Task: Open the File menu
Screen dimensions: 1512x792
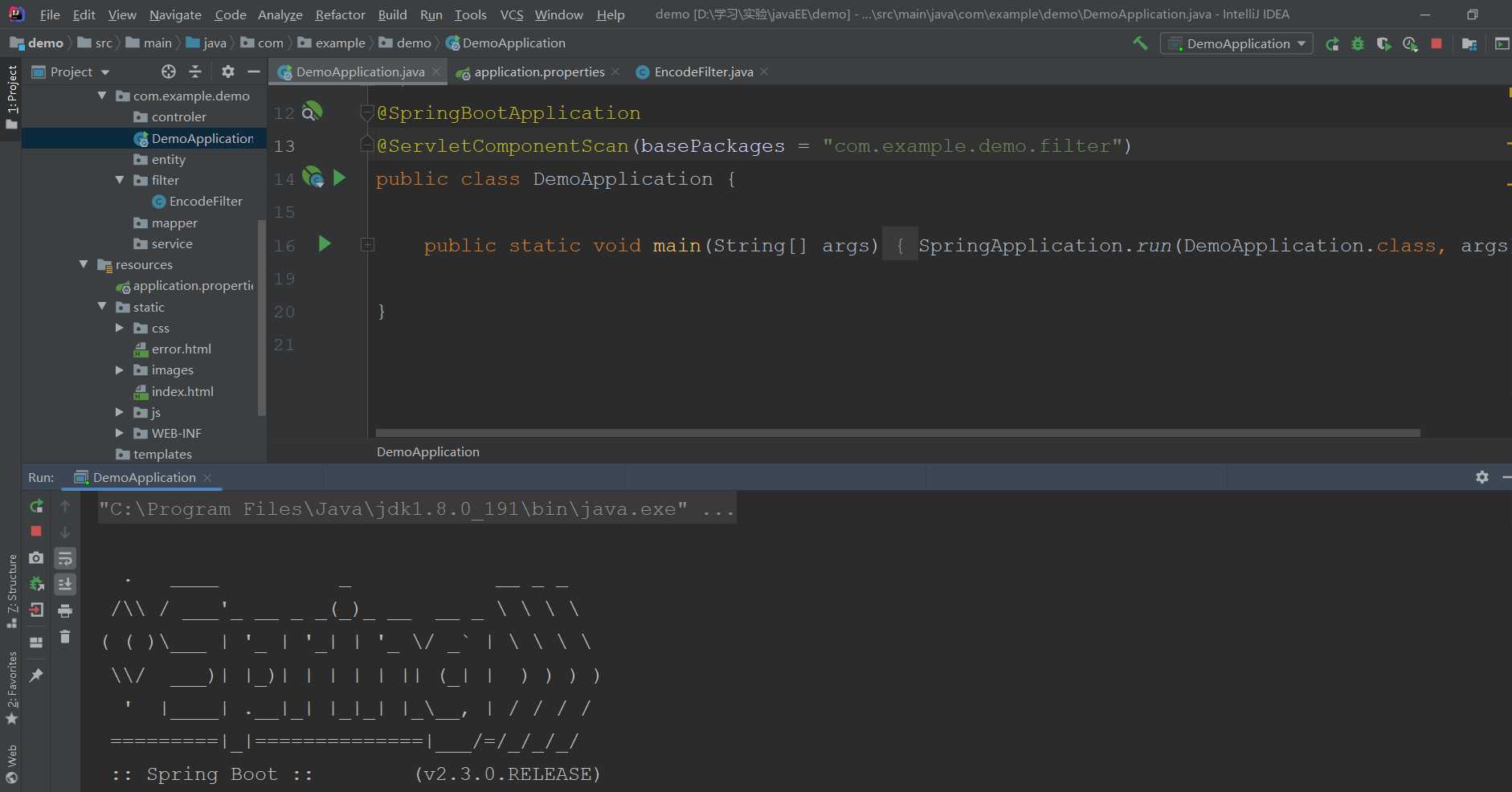Action: [50, 14]
